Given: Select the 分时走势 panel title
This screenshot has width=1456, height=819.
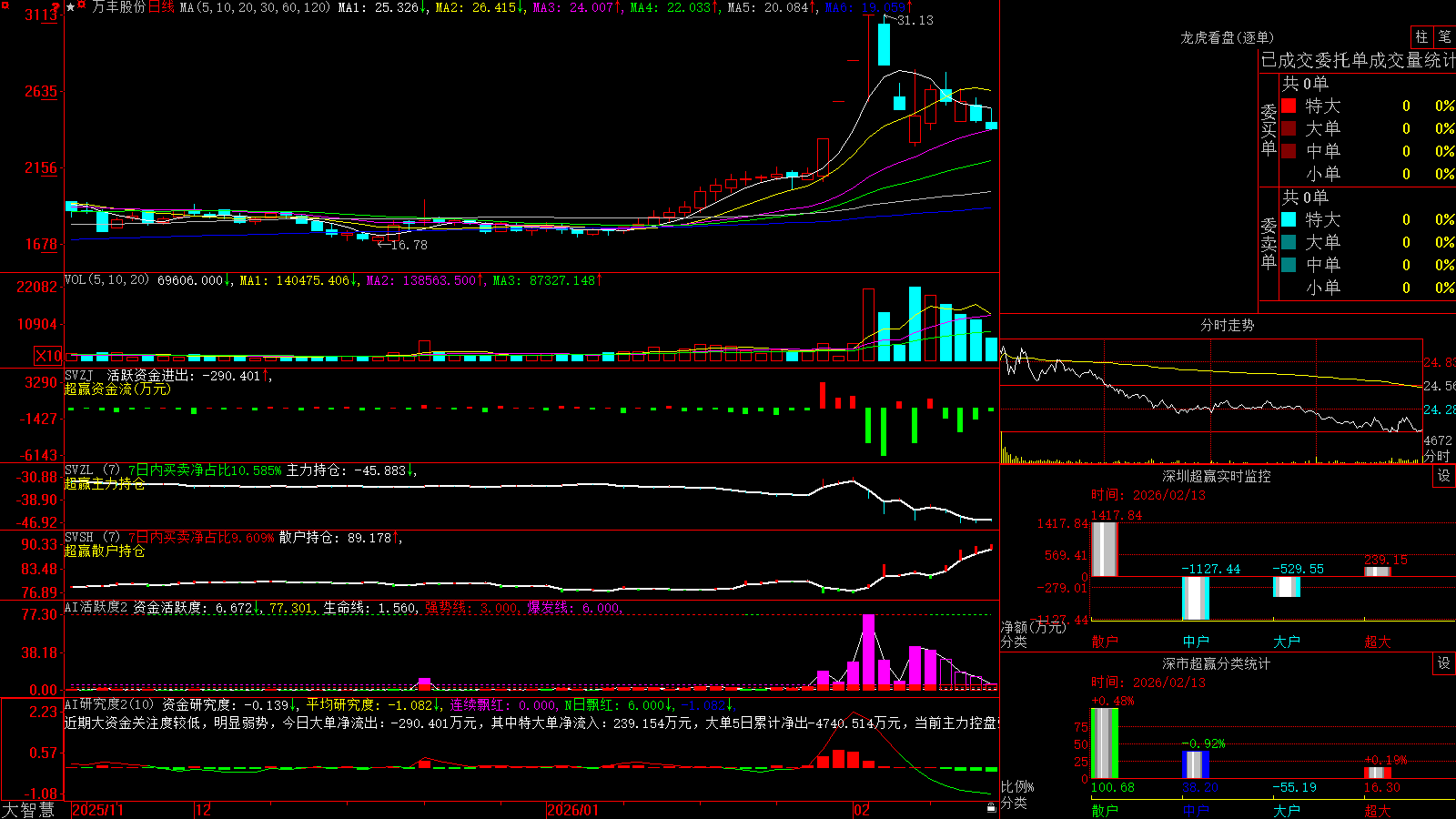Looking at the screenshot, I should tap(1227, 325).
